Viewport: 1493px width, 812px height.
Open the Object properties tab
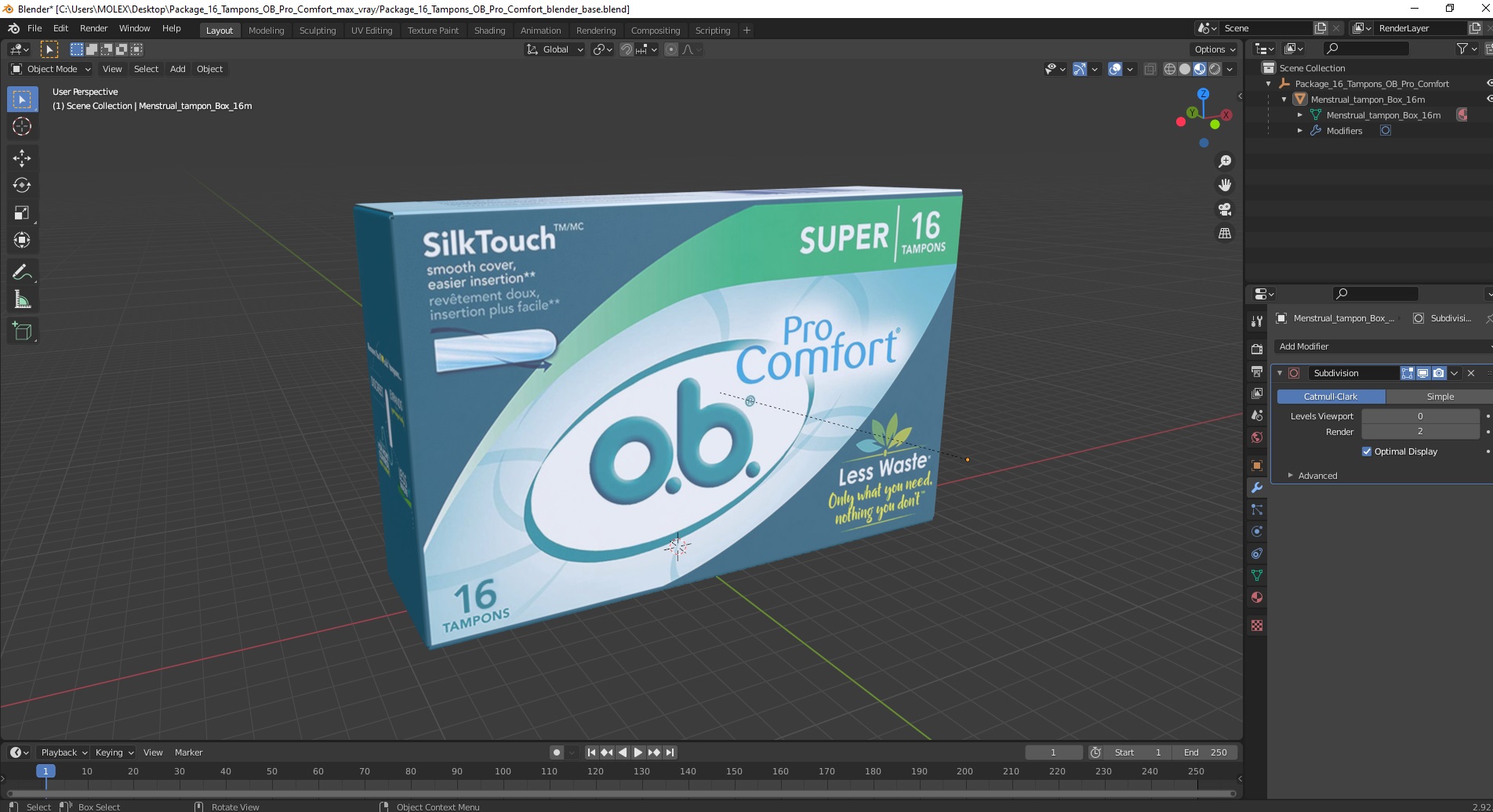click(x=1257, y=466)
